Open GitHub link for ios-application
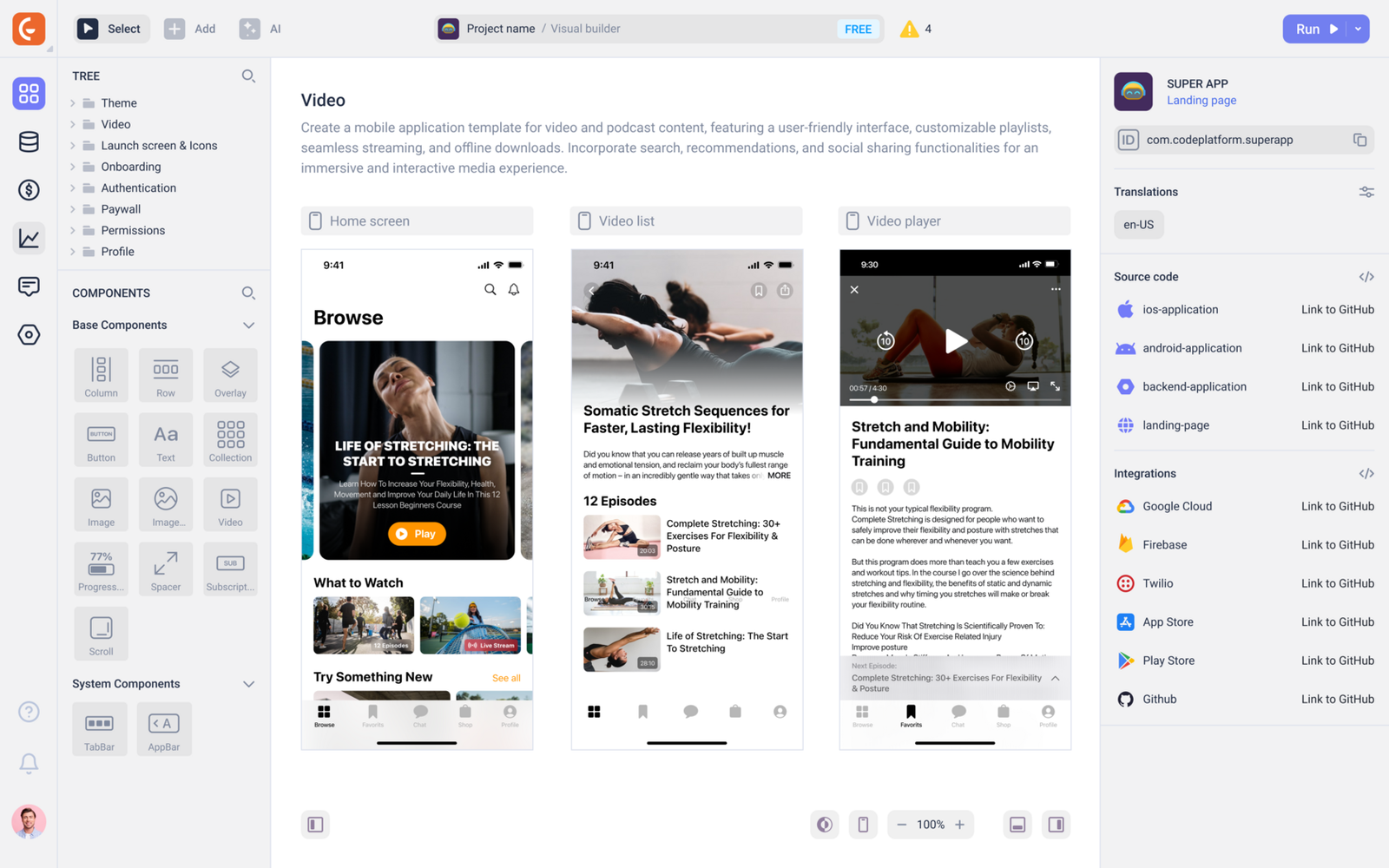The width and height of the screenshot is (1389, 868). (x=1337, y=310)
